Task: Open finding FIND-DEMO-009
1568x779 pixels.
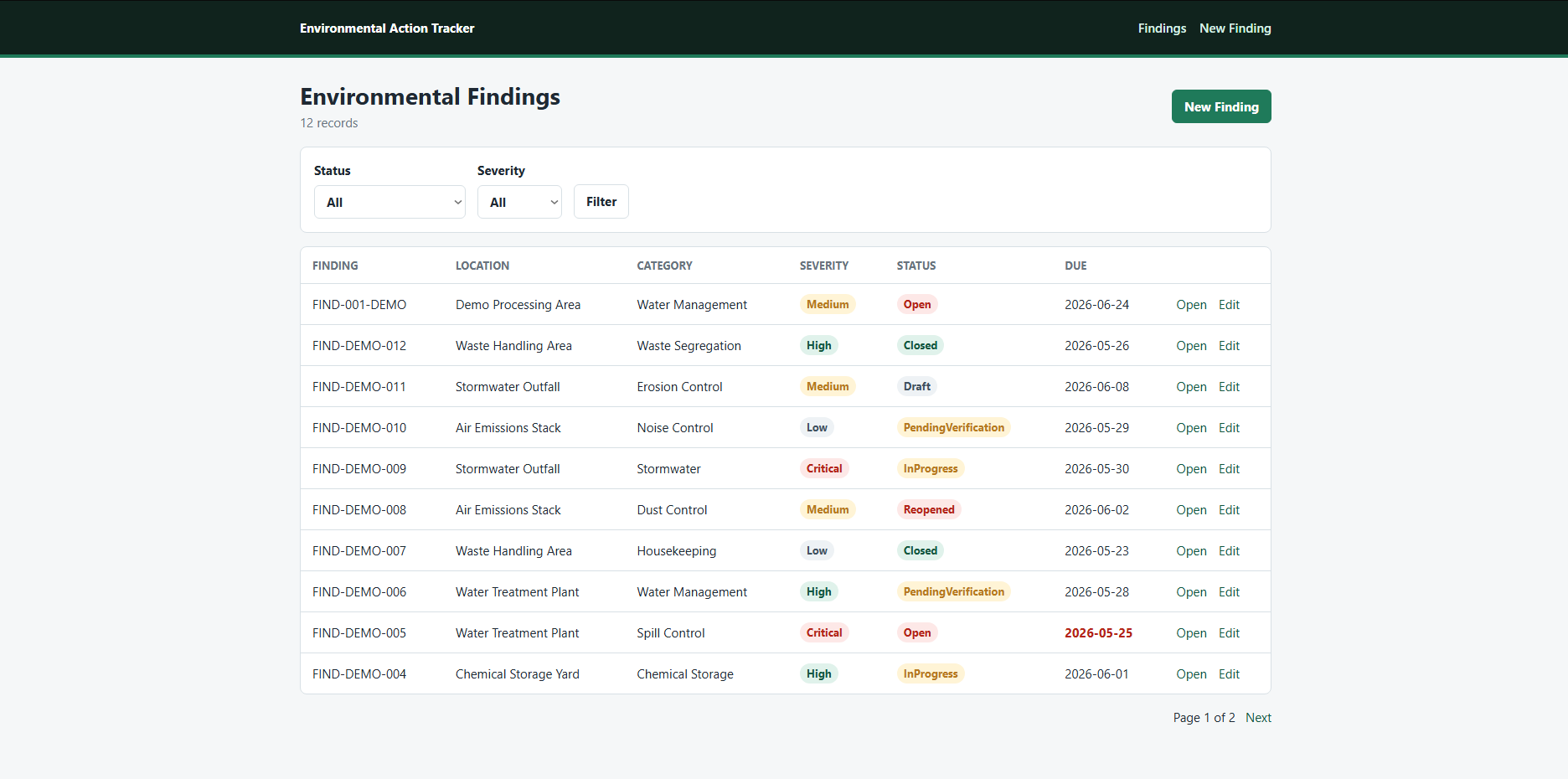Action: tap(1191, 469)
